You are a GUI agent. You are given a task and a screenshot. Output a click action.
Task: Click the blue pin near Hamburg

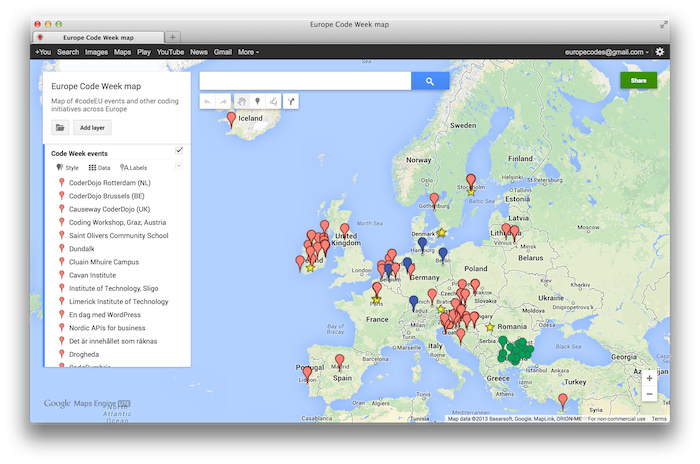422,245
